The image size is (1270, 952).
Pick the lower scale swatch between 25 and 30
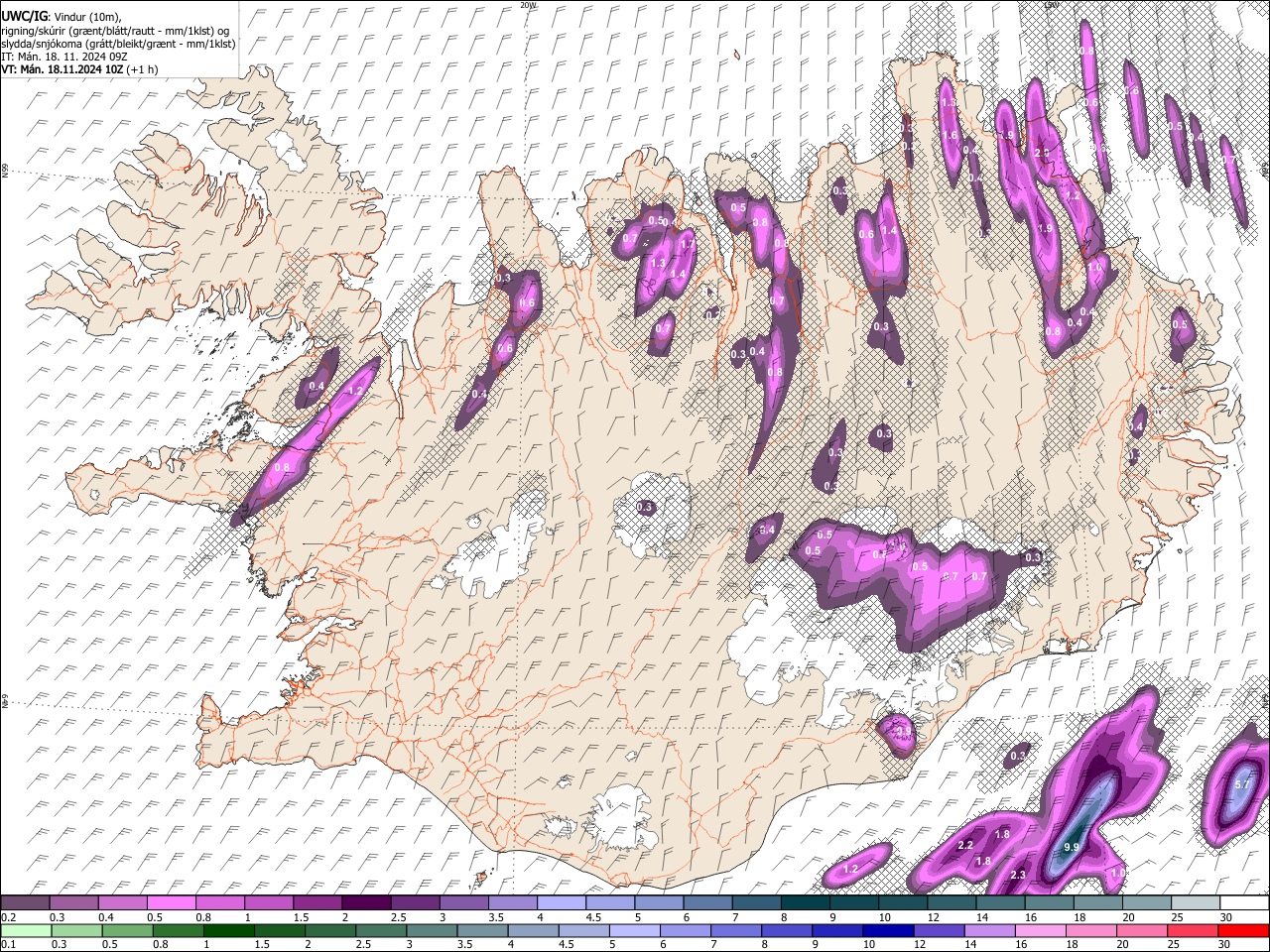pos(1191,929)
